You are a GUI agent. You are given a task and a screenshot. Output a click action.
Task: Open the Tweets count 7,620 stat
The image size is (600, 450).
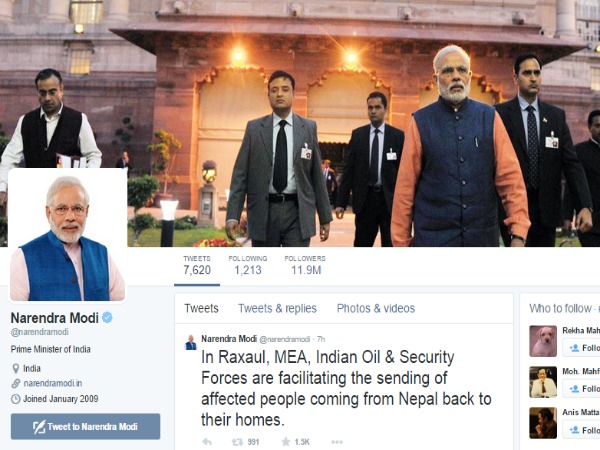coord(197,266)
